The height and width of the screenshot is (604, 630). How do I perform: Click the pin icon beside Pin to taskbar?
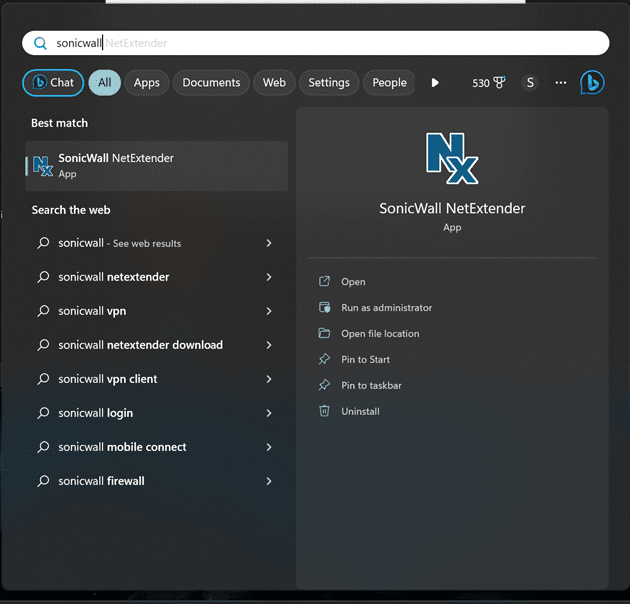[x=324, y=385]
